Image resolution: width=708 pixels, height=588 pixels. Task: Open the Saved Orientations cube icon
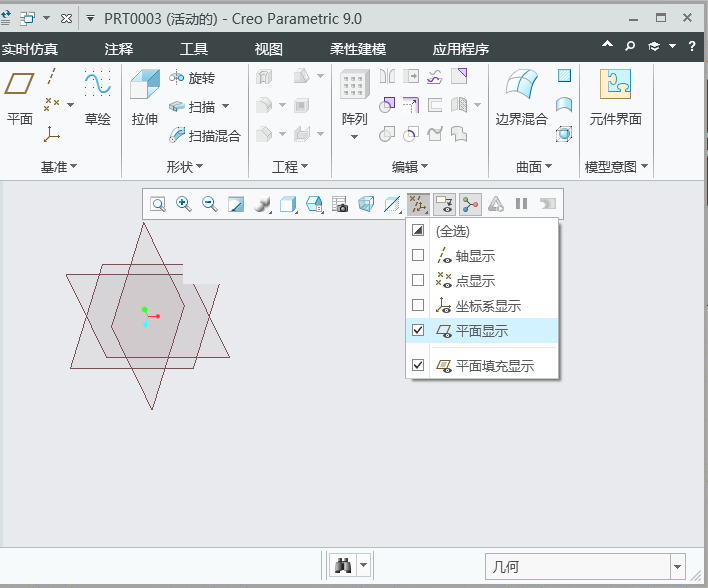pyautogui.click(x=314, y=204)
